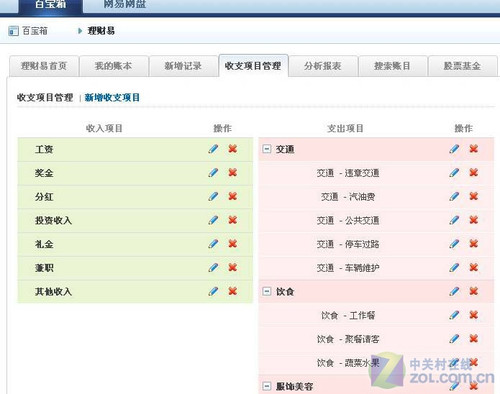
Task: Delete the 奖金 income item
Action: click(233, 172)
